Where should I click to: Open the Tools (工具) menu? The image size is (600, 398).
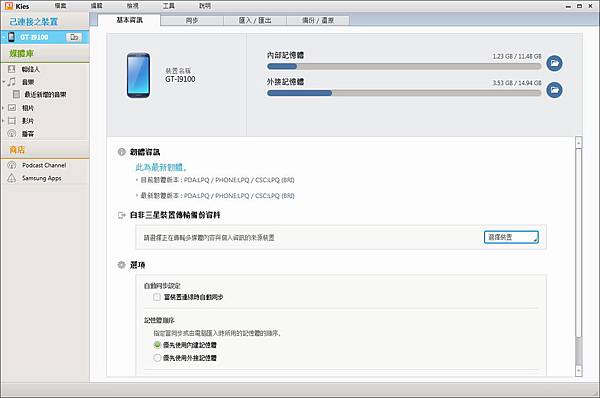(x=169, y=6)
